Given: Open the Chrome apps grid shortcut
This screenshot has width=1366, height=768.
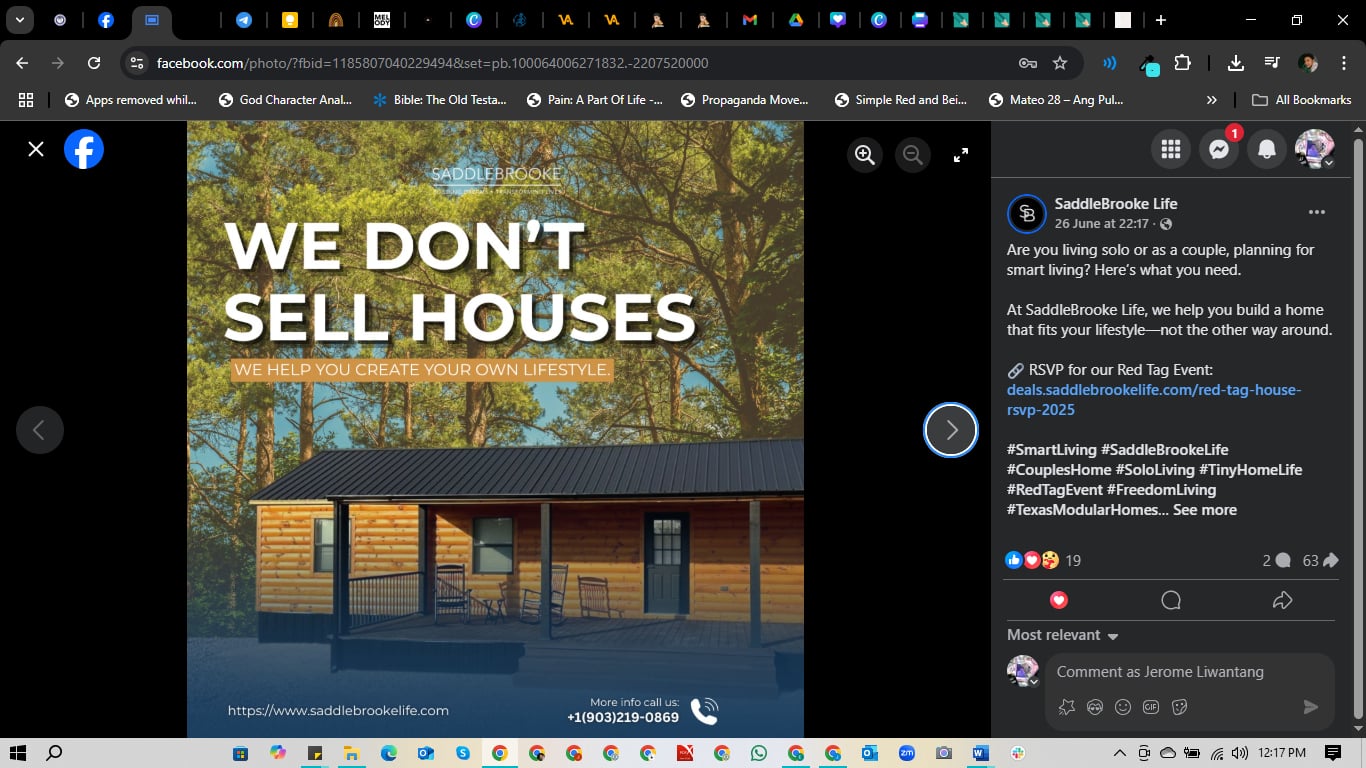Looking at the screenshot, I should pyautogui.click(x=26, y=100).
